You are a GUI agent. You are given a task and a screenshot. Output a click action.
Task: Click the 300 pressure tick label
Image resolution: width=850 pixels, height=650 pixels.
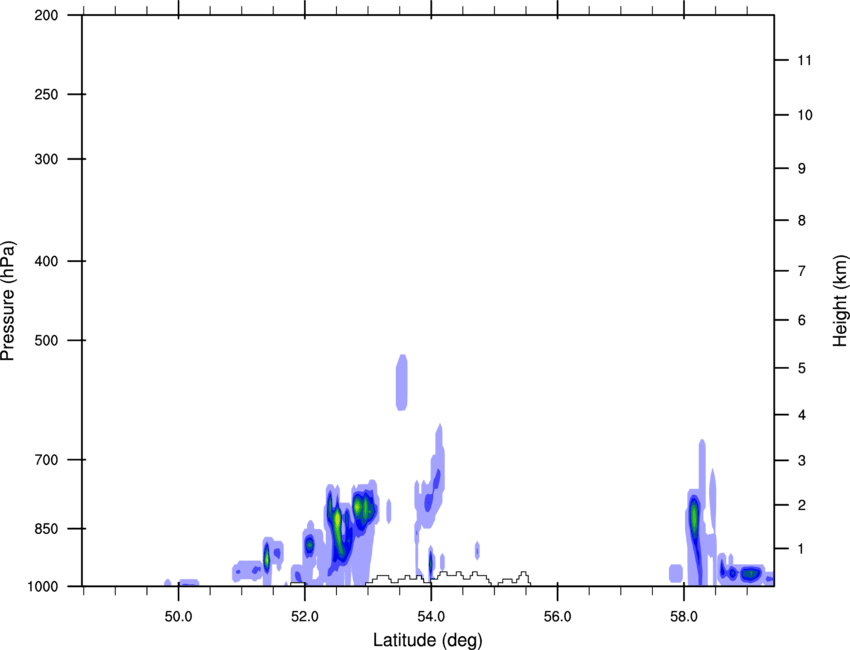46,159
